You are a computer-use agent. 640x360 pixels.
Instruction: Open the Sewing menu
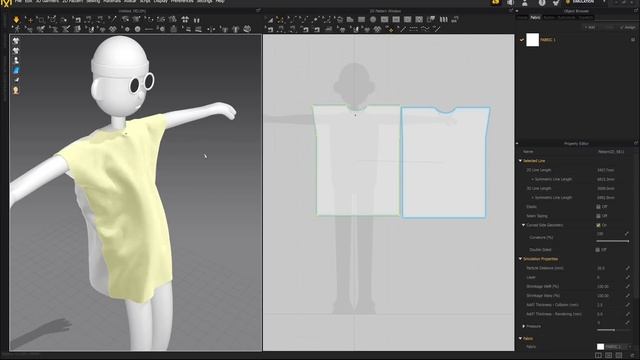(x=93, y=2)
